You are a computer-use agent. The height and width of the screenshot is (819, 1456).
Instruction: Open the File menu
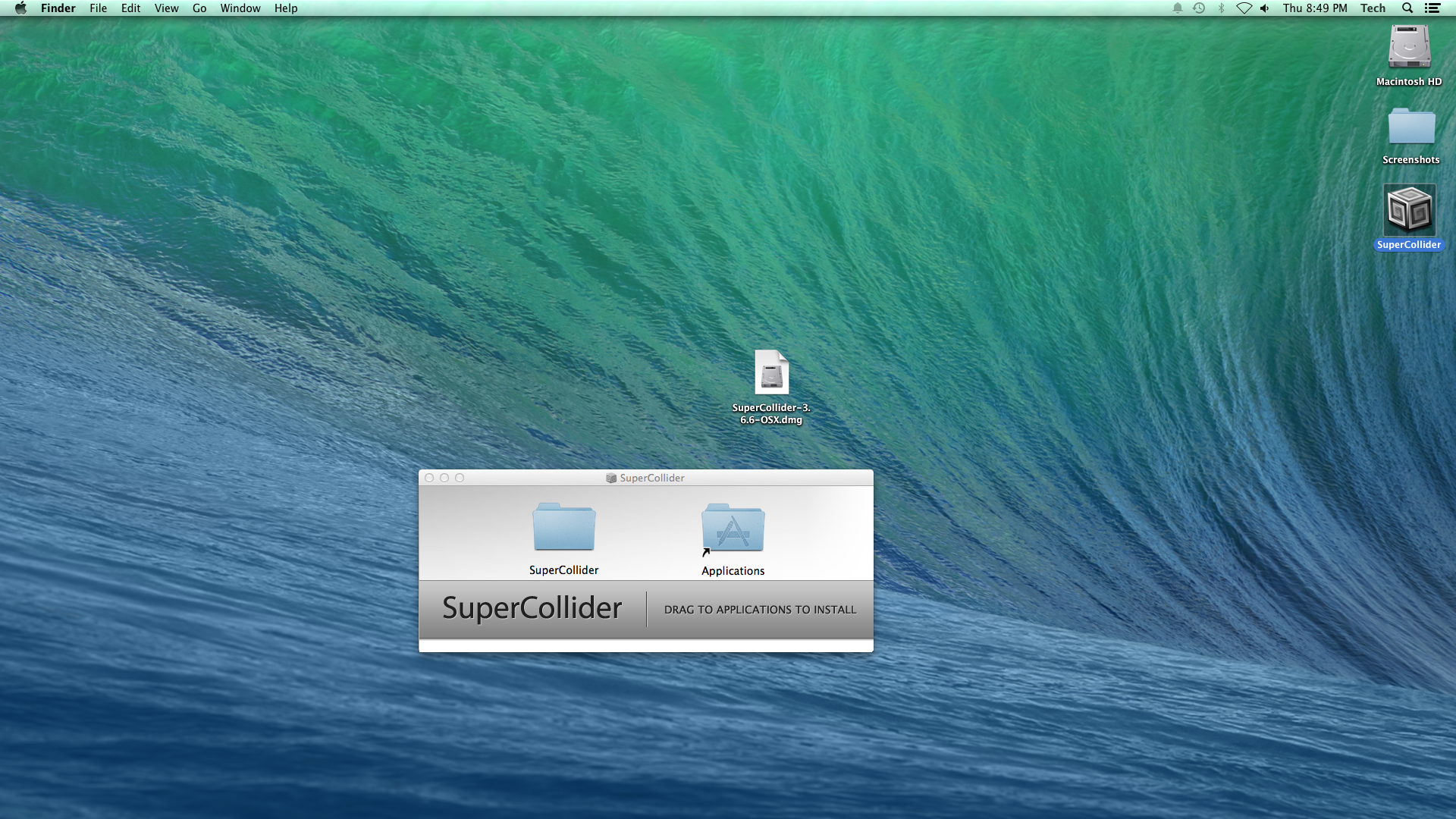(x=98, y=8)
